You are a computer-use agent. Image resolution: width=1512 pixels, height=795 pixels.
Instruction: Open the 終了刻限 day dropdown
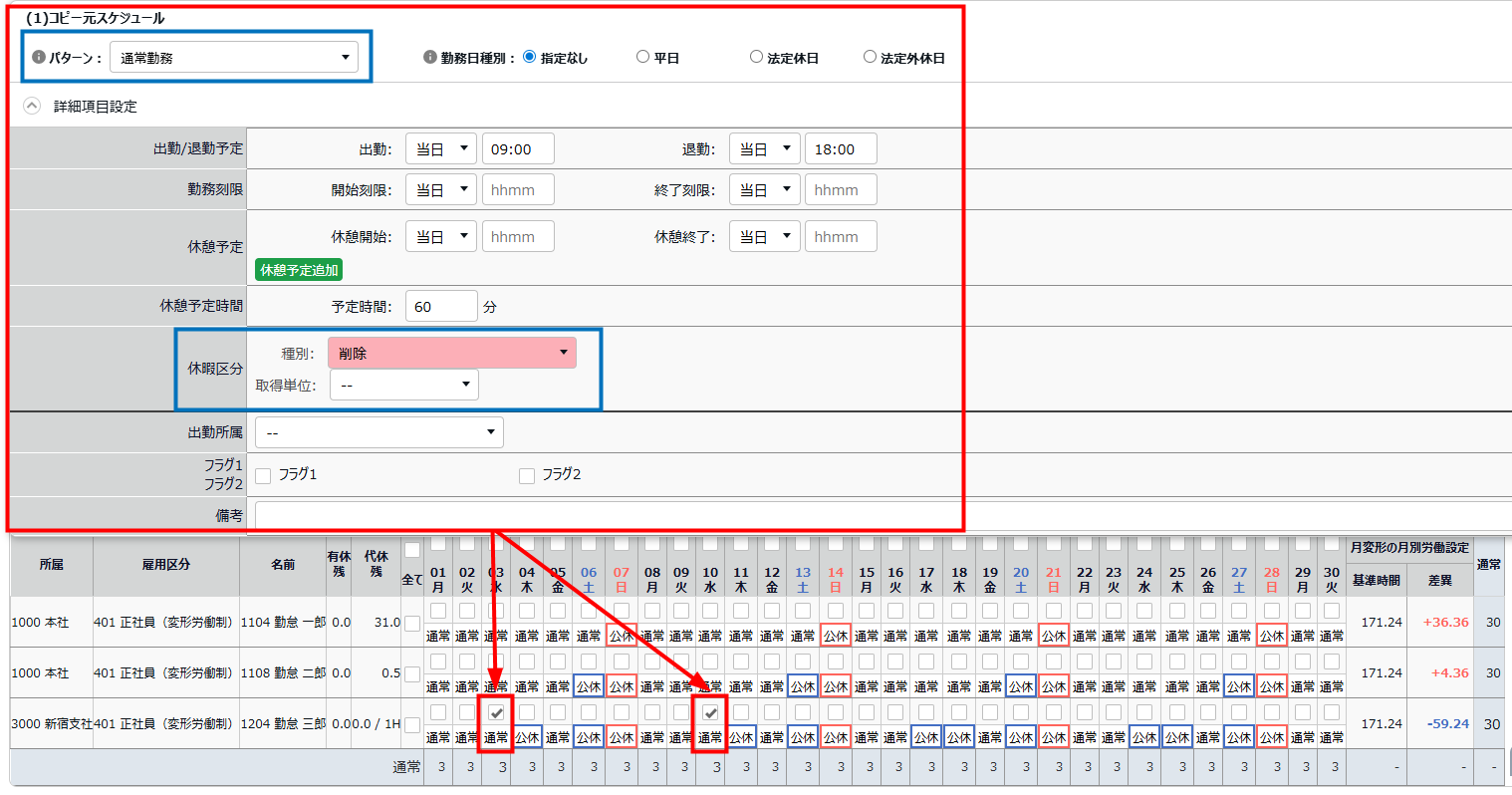(x=765, y=189)
